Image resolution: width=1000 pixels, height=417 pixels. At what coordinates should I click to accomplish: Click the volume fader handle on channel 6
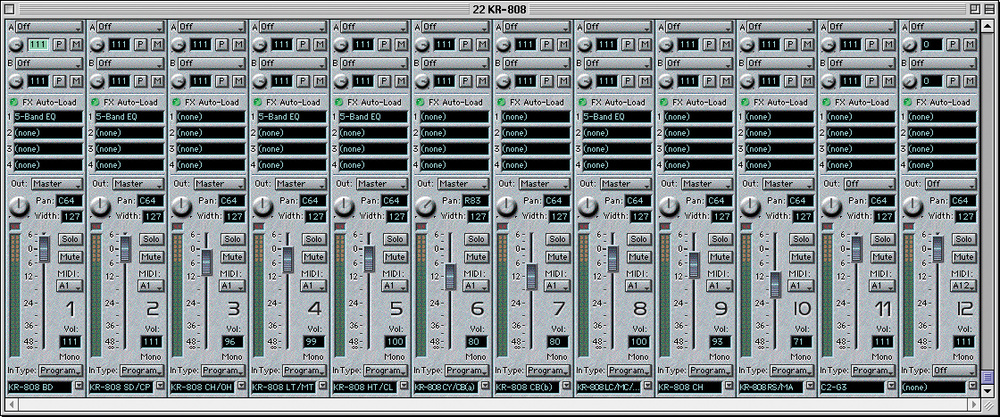pos(451,276)
